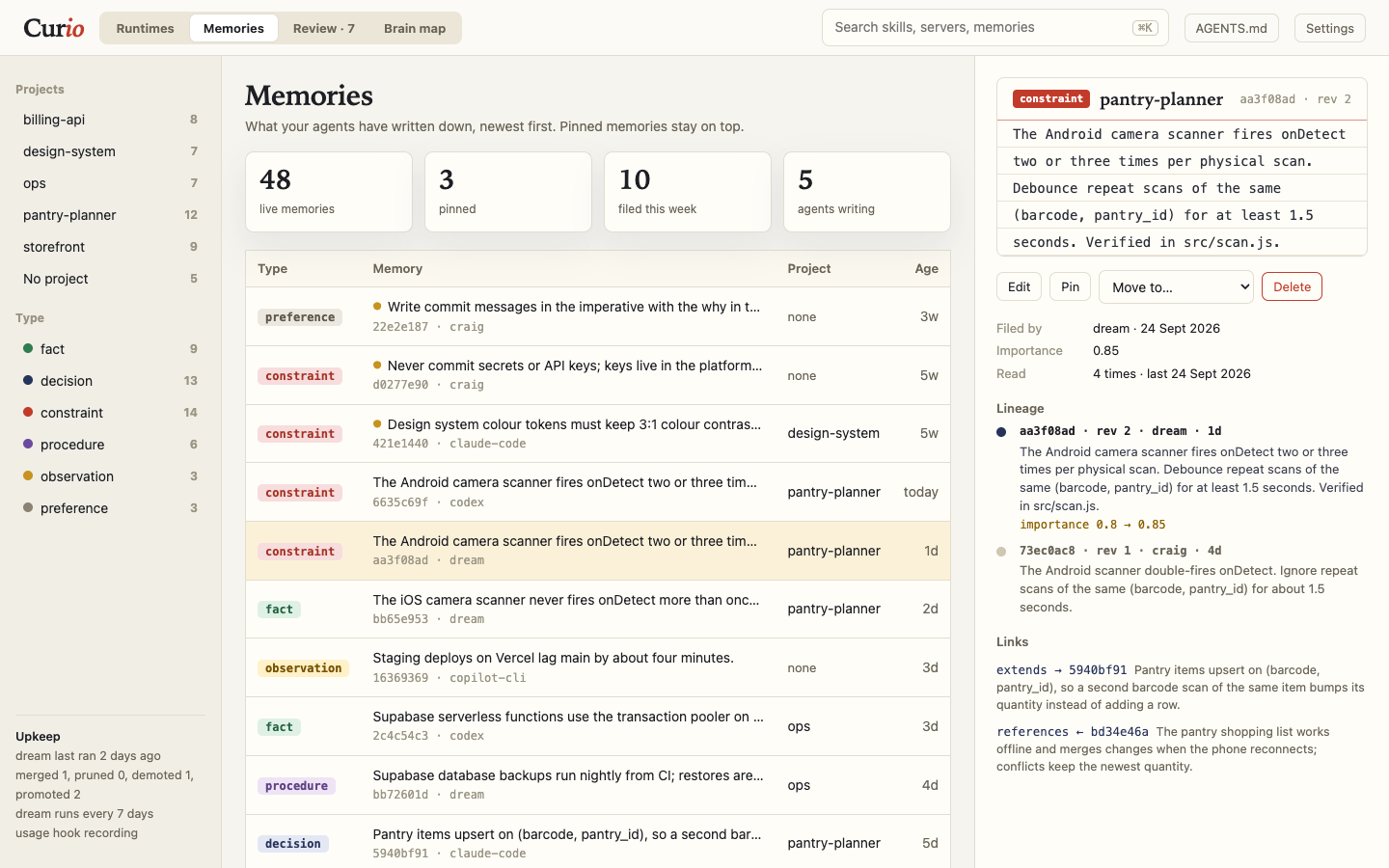Filter by preference type in sidebar
Viewport: 1389px width, 868px height.
tap(110, 508)
